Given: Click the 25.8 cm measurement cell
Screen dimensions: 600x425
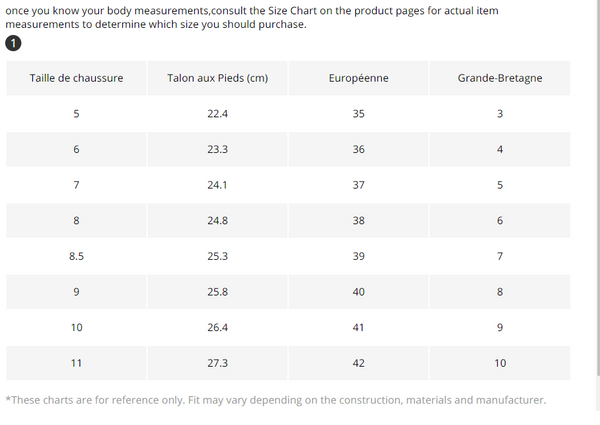Looking at the screenshot, I should coord(218,291).
